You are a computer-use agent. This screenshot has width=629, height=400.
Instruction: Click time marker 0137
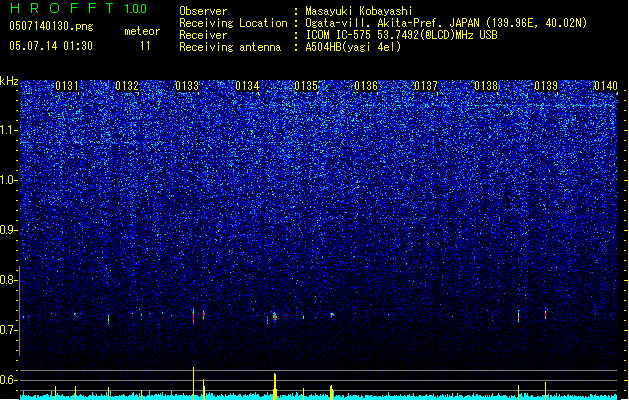click(x=426, y=86)
